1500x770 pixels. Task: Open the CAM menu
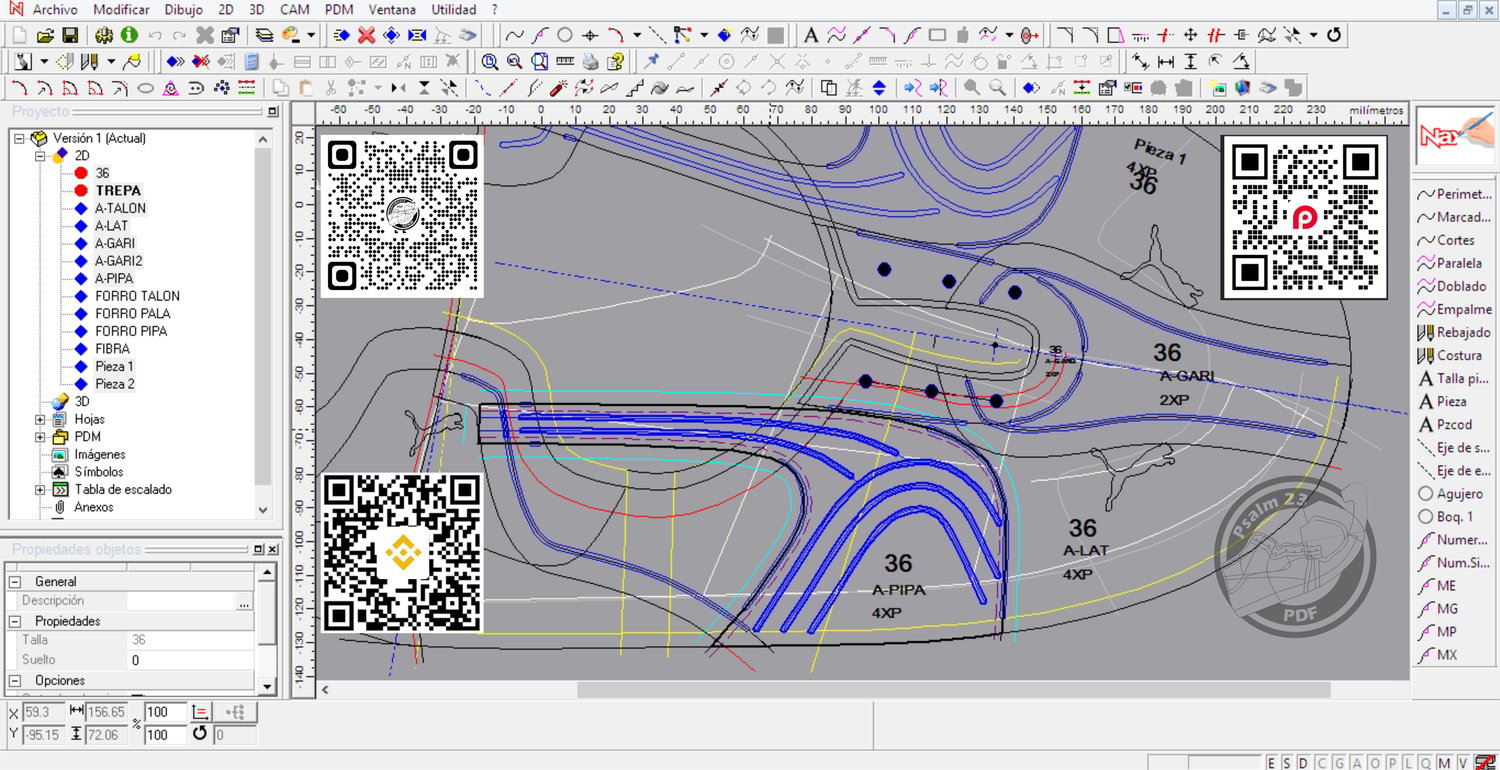(294, 9)
